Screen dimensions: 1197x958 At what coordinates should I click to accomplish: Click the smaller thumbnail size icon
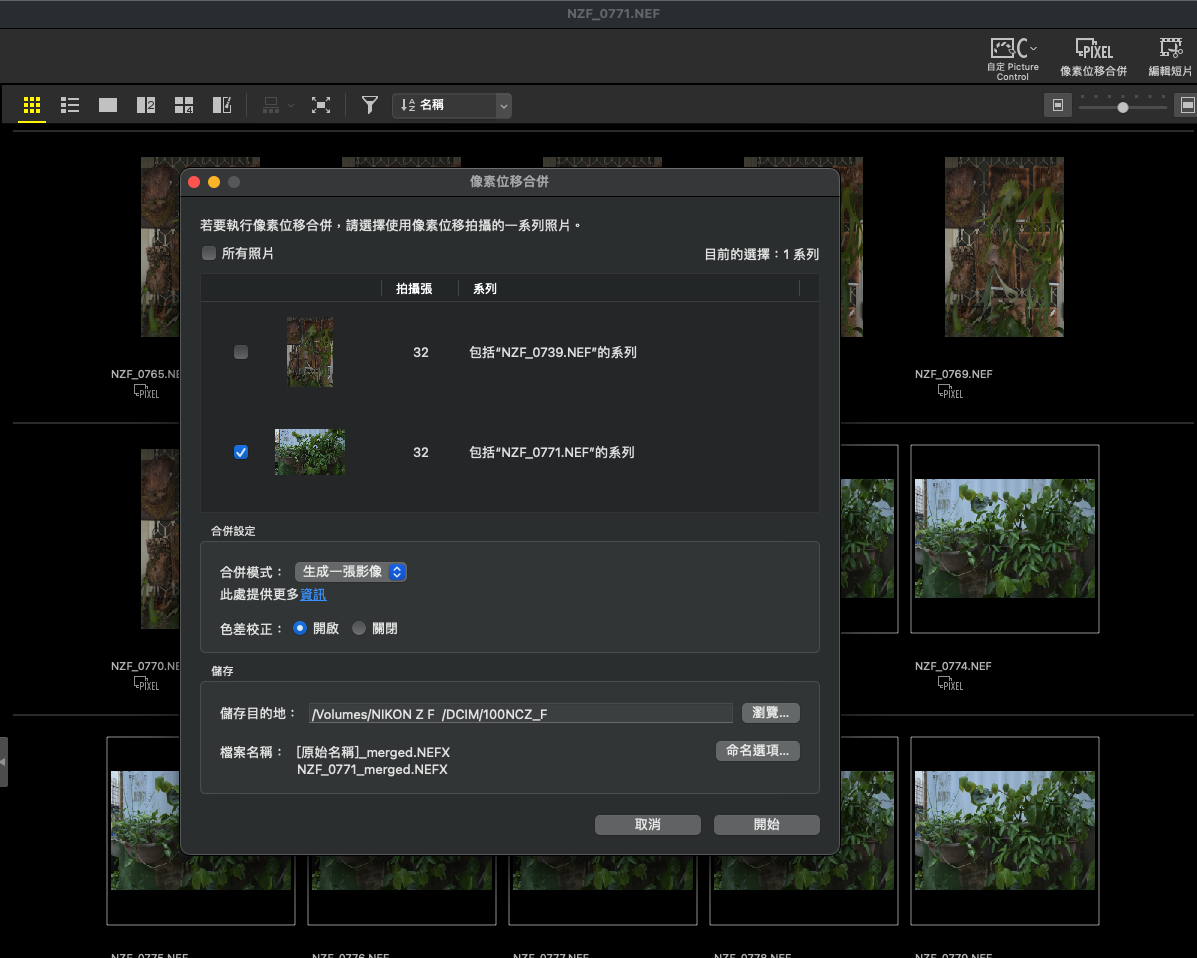pos(1057,105)
